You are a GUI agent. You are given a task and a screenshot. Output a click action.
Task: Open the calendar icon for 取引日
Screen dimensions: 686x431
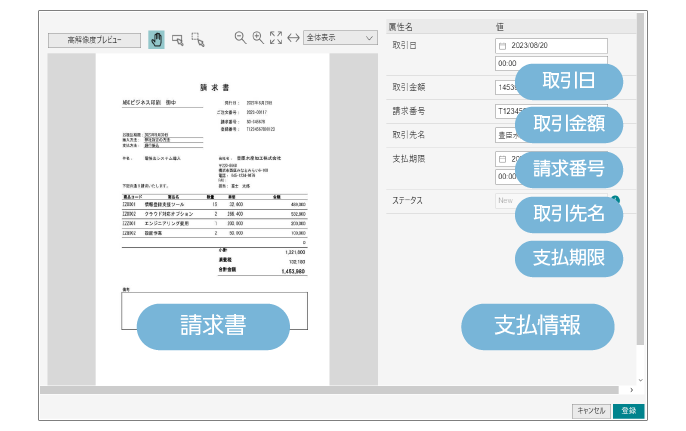[502, 46]
